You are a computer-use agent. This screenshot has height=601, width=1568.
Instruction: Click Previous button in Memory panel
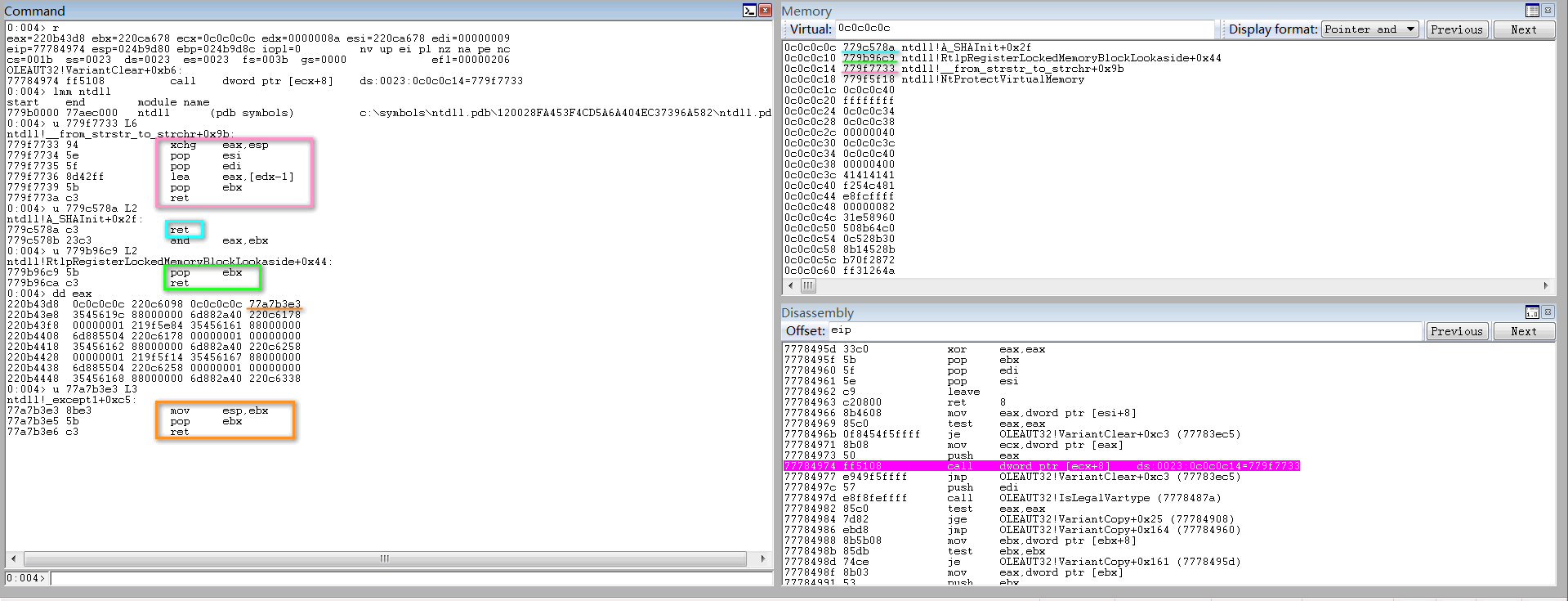1457,29
